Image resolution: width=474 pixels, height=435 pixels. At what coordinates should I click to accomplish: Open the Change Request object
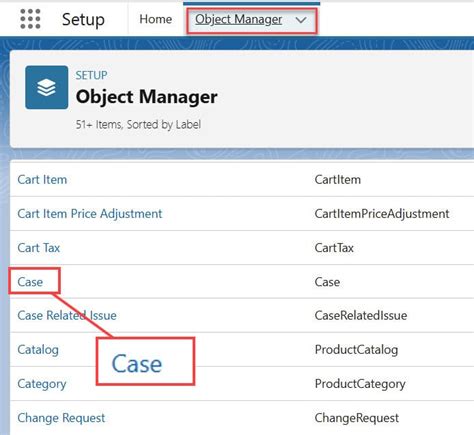(61, 418)
